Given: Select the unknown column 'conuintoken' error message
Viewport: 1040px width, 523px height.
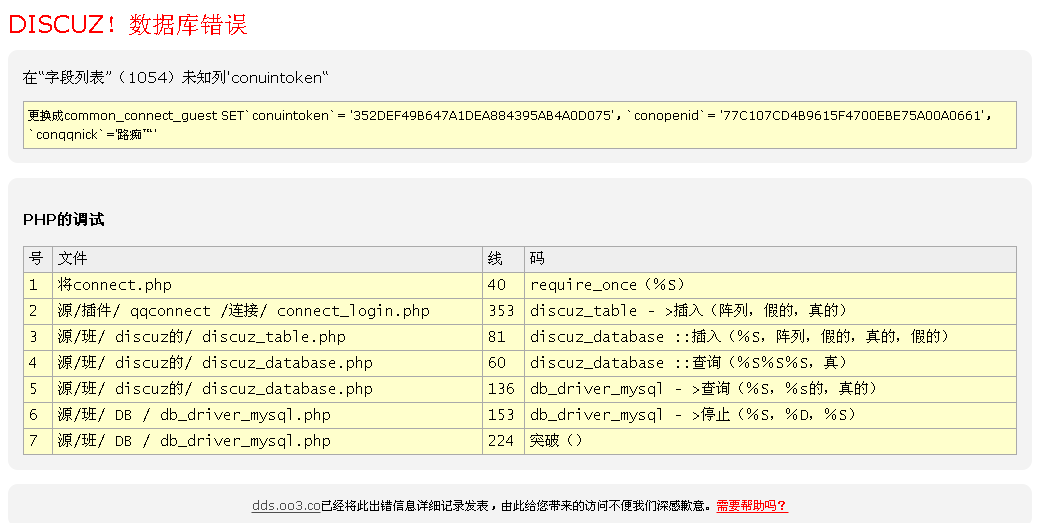Looking at the screenshot, I should (x=176, y=78).
